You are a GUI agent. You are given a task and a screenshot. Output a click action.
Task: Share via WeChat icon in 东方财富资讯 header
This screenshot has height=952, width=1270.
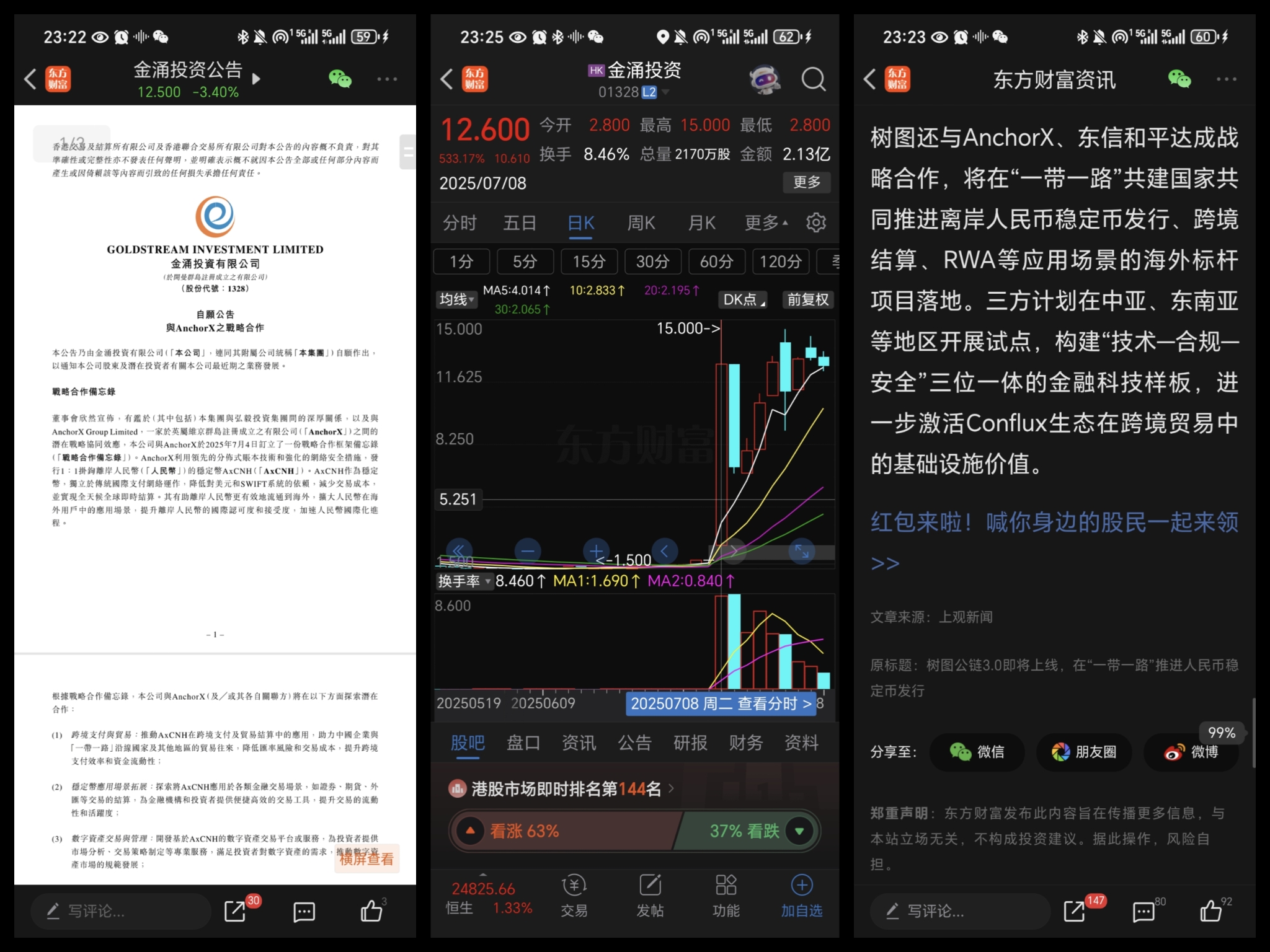point(1179,79)
